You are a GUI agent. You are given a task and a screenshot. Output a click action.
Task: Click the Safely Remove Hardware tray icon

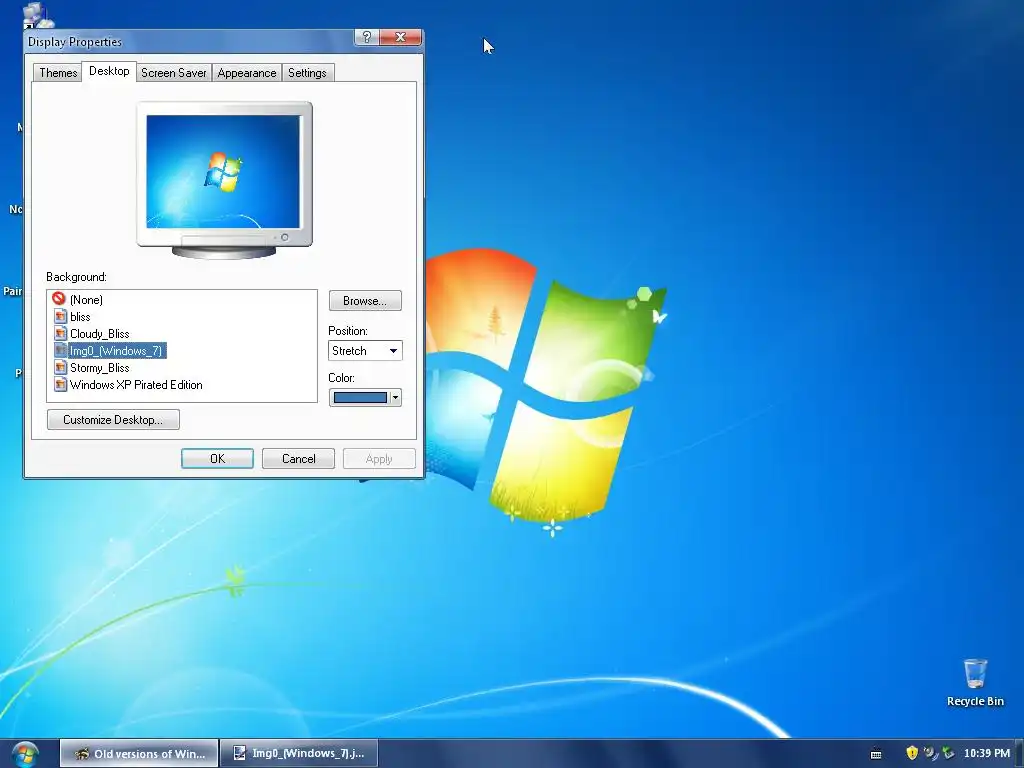[948, 753]
